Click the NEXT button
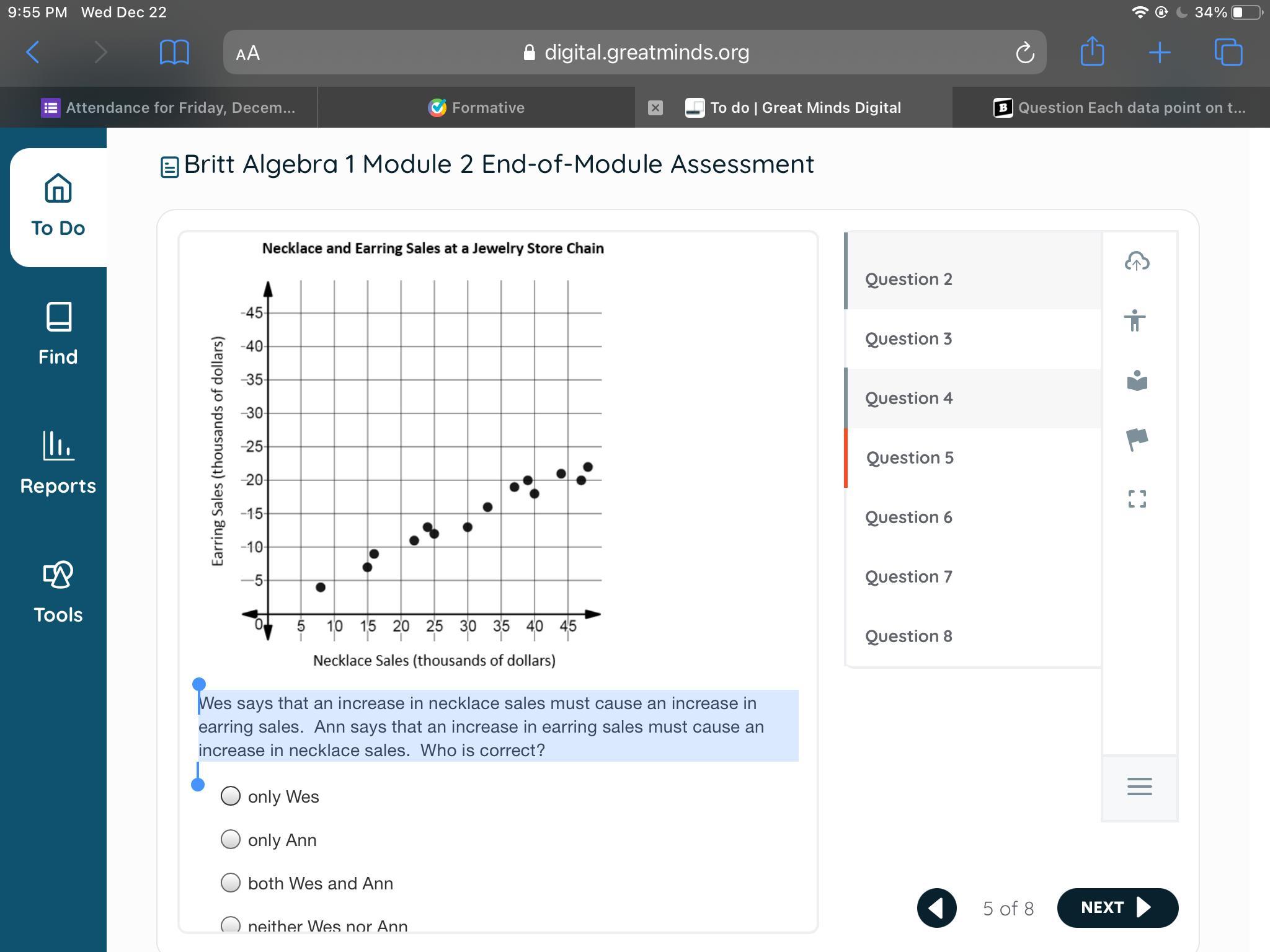 point(1117,907)
